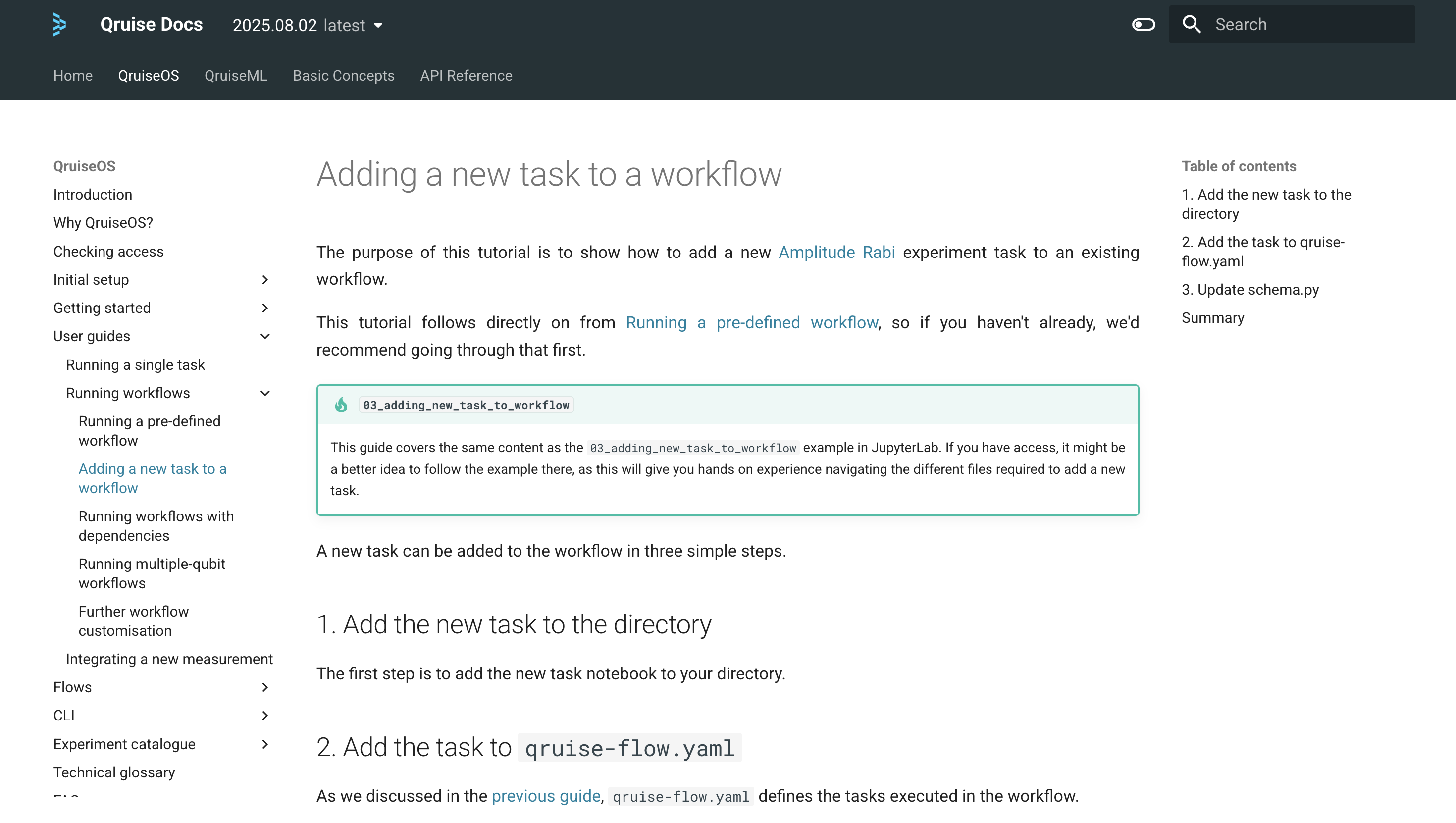Follow the Amplitude Rabi link
This screenshot has width=1456, height=823.
[x=836, y=252]
